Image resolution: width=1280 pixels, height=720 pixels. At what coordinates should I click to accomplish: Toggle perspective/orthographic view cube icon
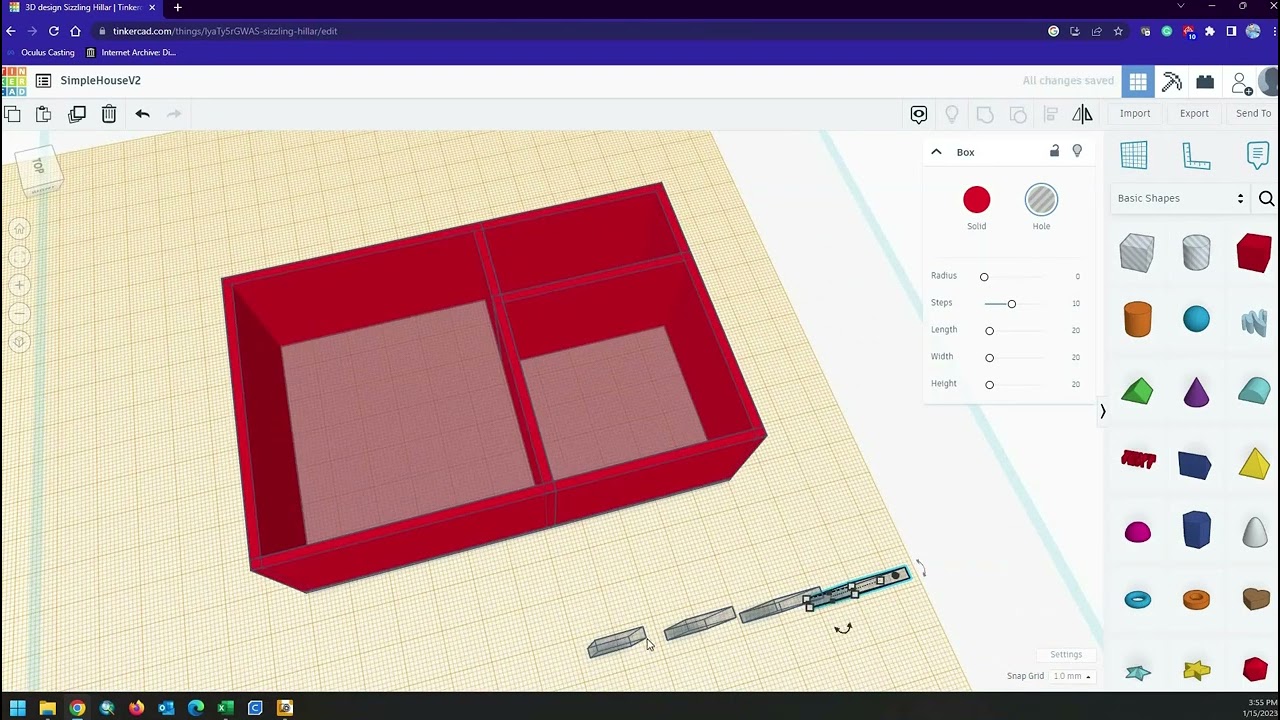(19, 342)
